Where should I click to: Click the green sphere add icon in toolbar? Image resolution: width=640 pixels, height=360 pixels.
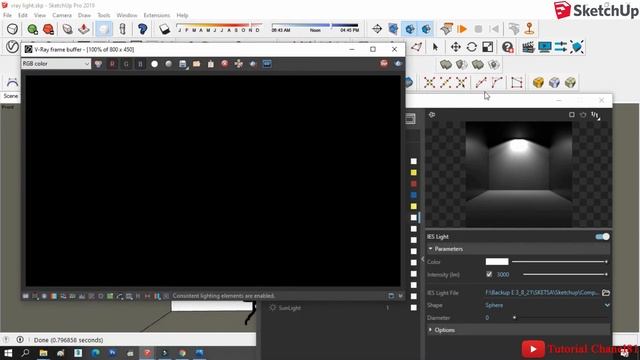coord(32,29)
